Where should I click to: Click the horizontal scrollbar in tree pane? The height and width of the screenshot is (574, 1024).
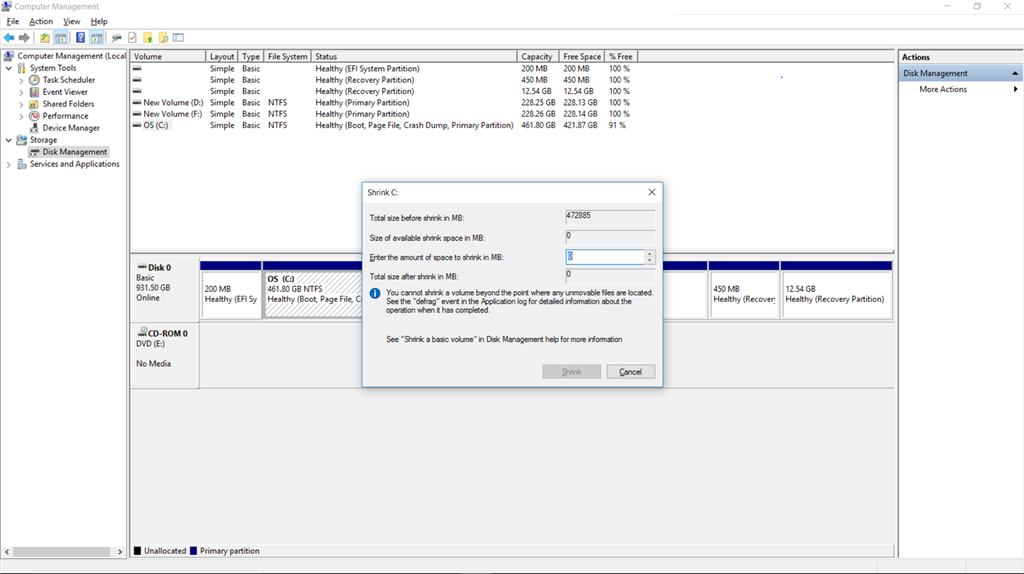pyautogui.click(x=63, y=552)
